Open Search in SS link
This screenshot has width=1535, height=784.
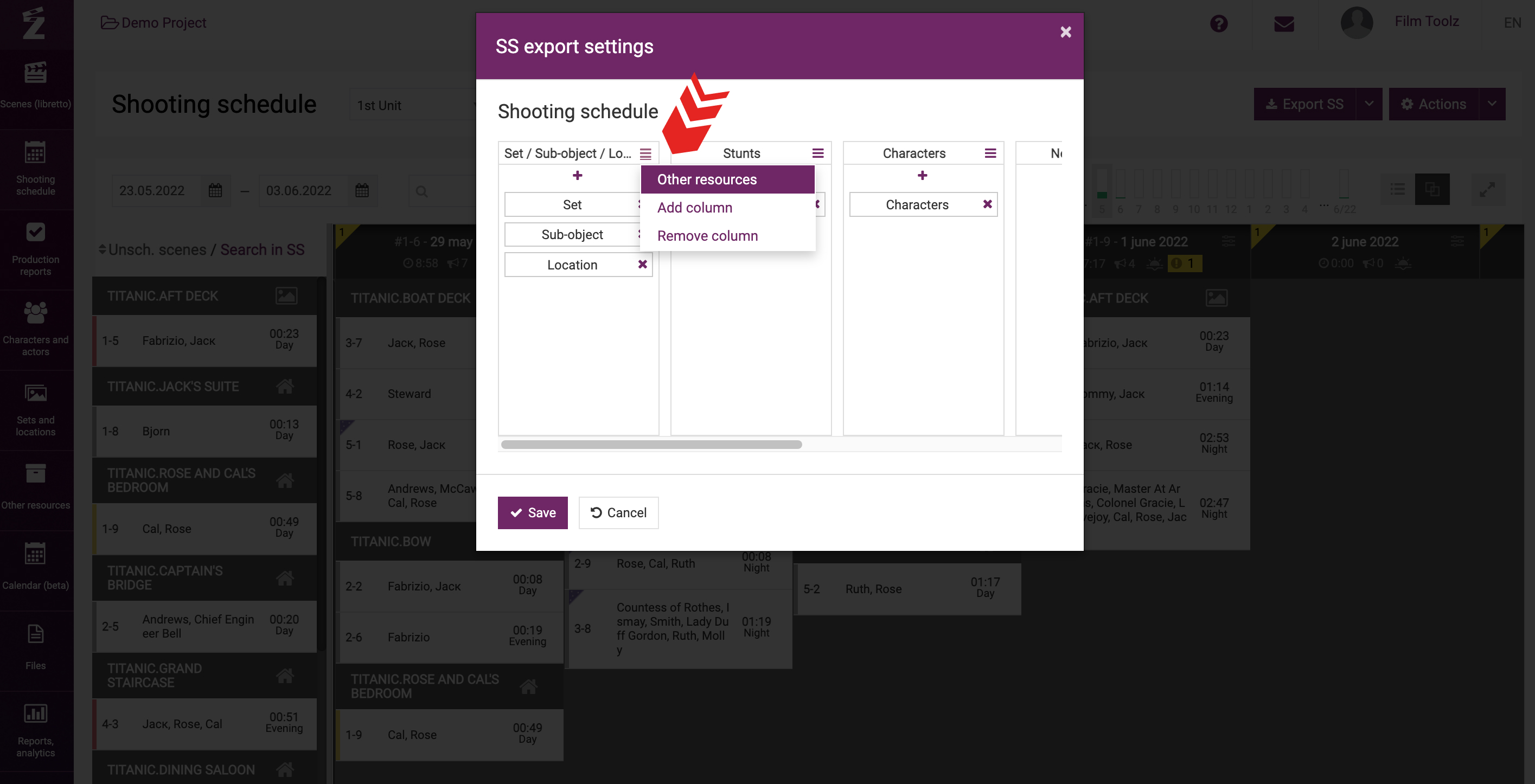coord(262,249)
